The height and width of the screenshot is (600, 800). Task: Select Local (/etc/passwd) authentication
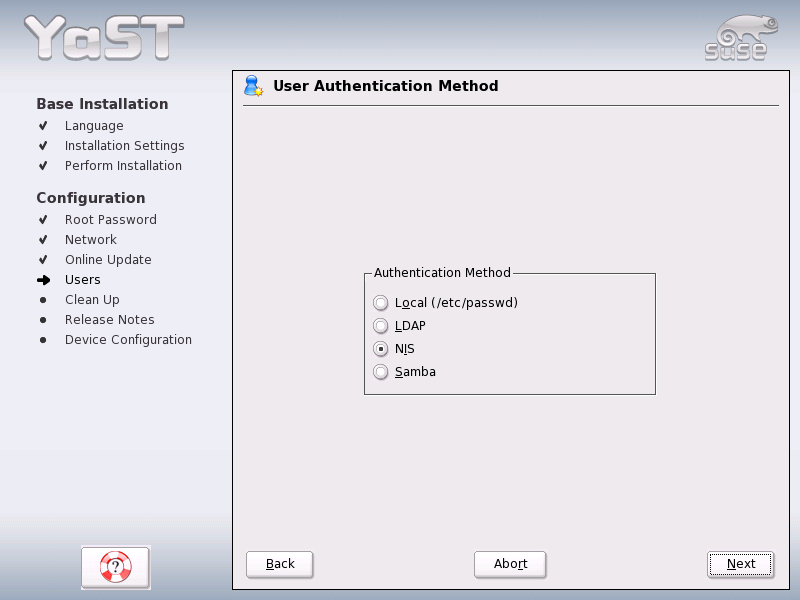[445, 303]
